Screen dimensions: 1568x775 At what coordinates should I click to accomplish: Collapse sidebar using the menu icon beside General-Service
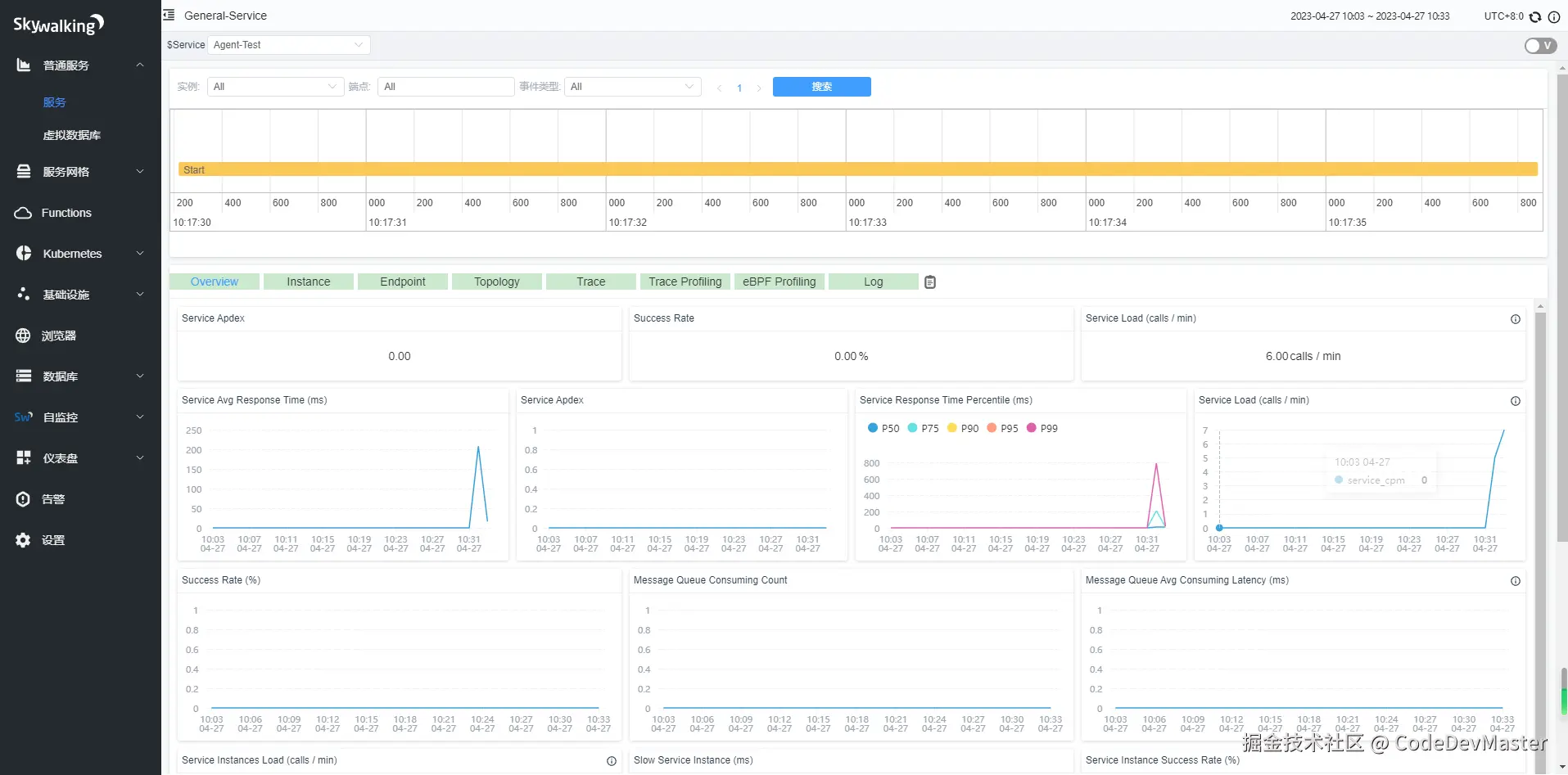point(169,15)
